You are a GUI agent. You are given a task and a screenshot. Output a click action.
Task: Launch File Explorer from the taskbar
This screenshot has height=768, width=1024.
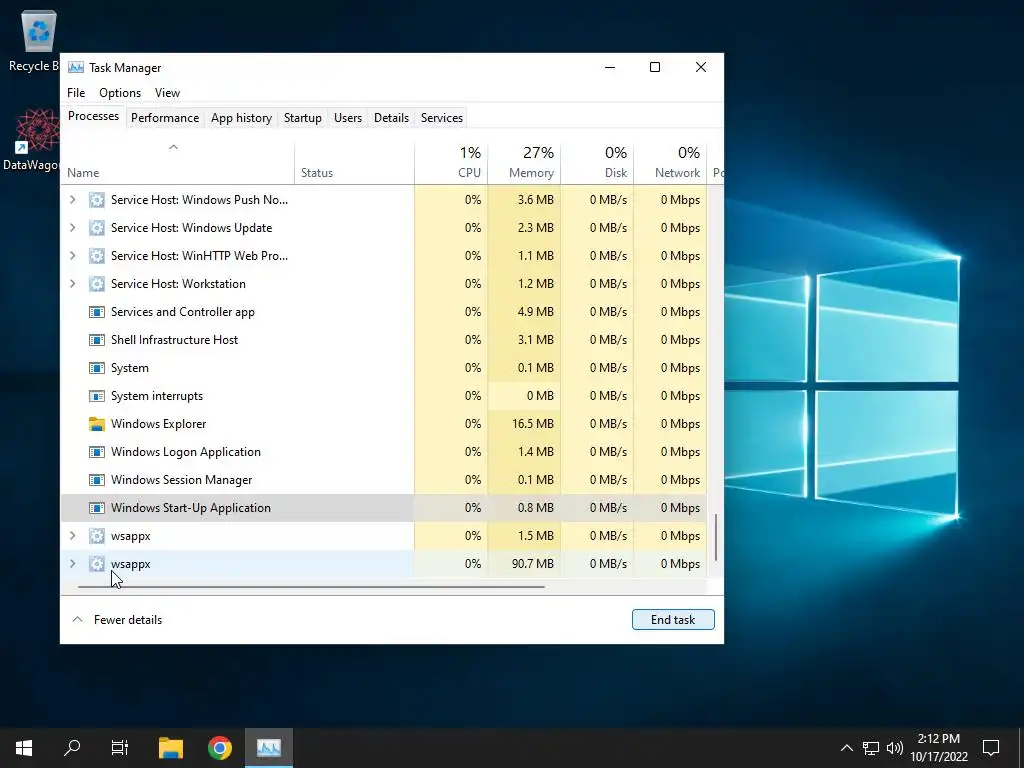[x=171, y=747]
